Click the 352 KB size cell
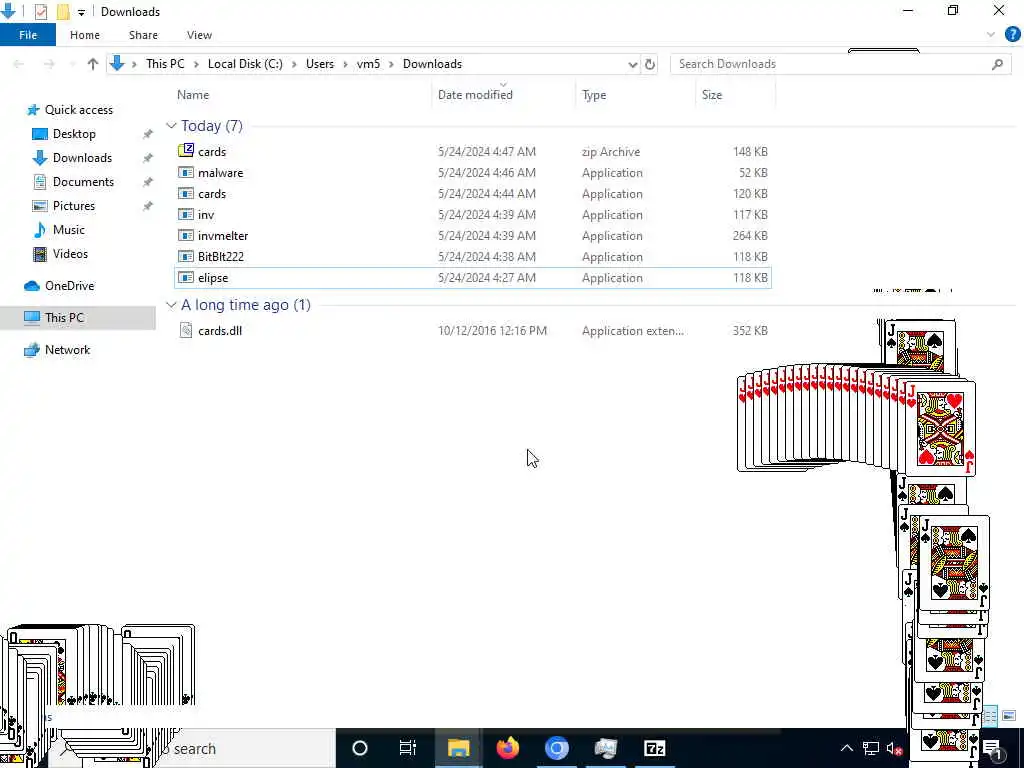The width and height of the screenshot is (1024, 768). pyautogui.click(x=750, y=330)
